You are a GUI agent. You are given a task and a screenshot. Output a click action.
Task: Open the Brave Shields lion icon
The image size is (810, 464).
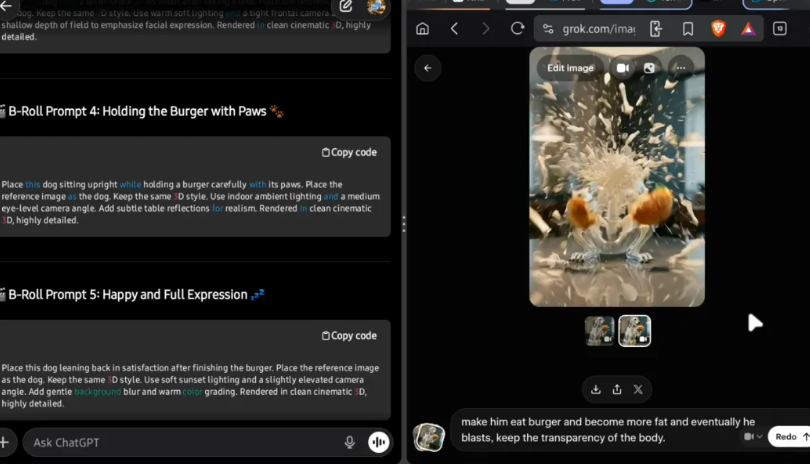point(718,29)
